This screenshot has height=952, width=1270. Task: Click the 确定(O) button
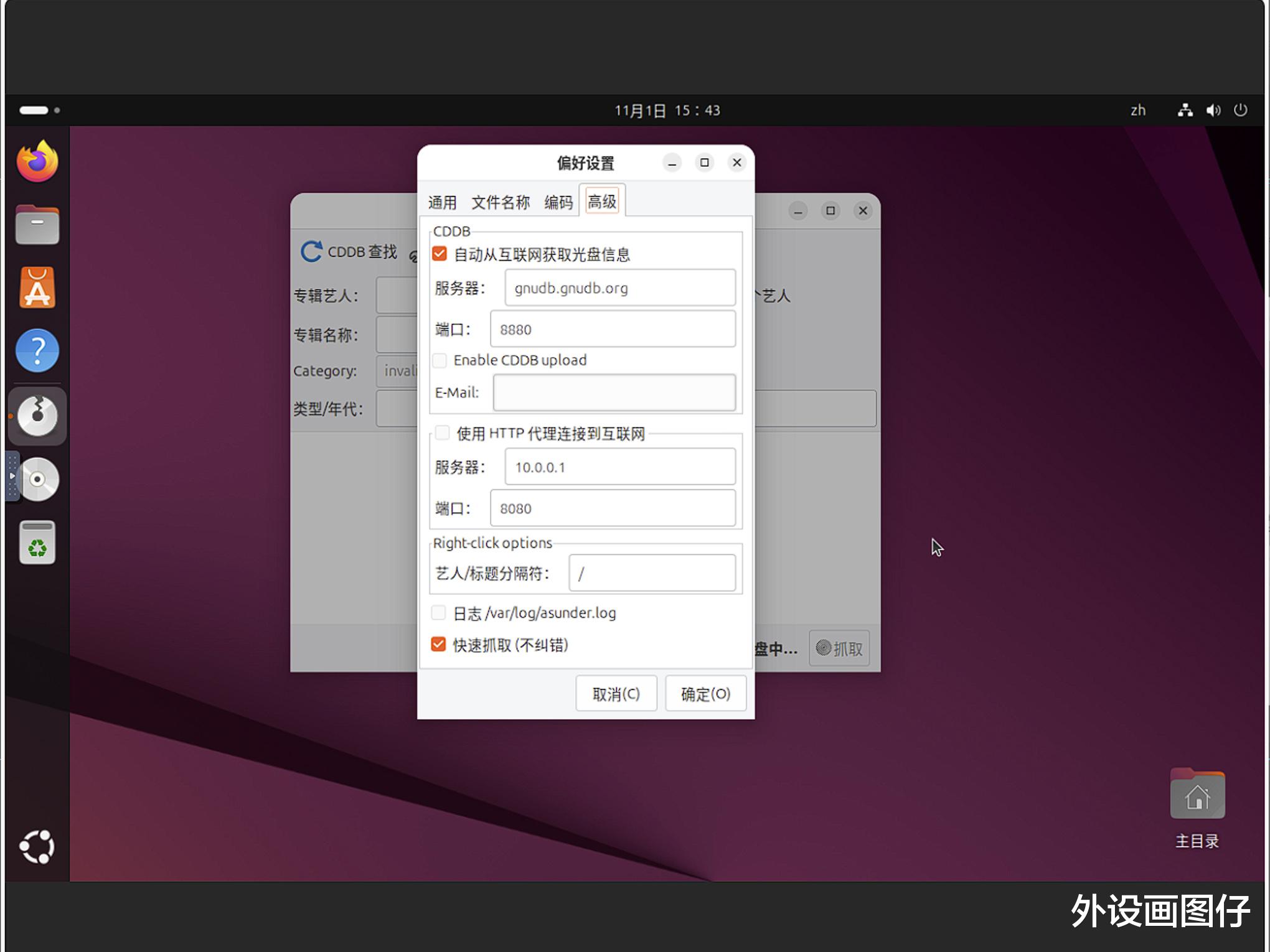pos(705,694)
